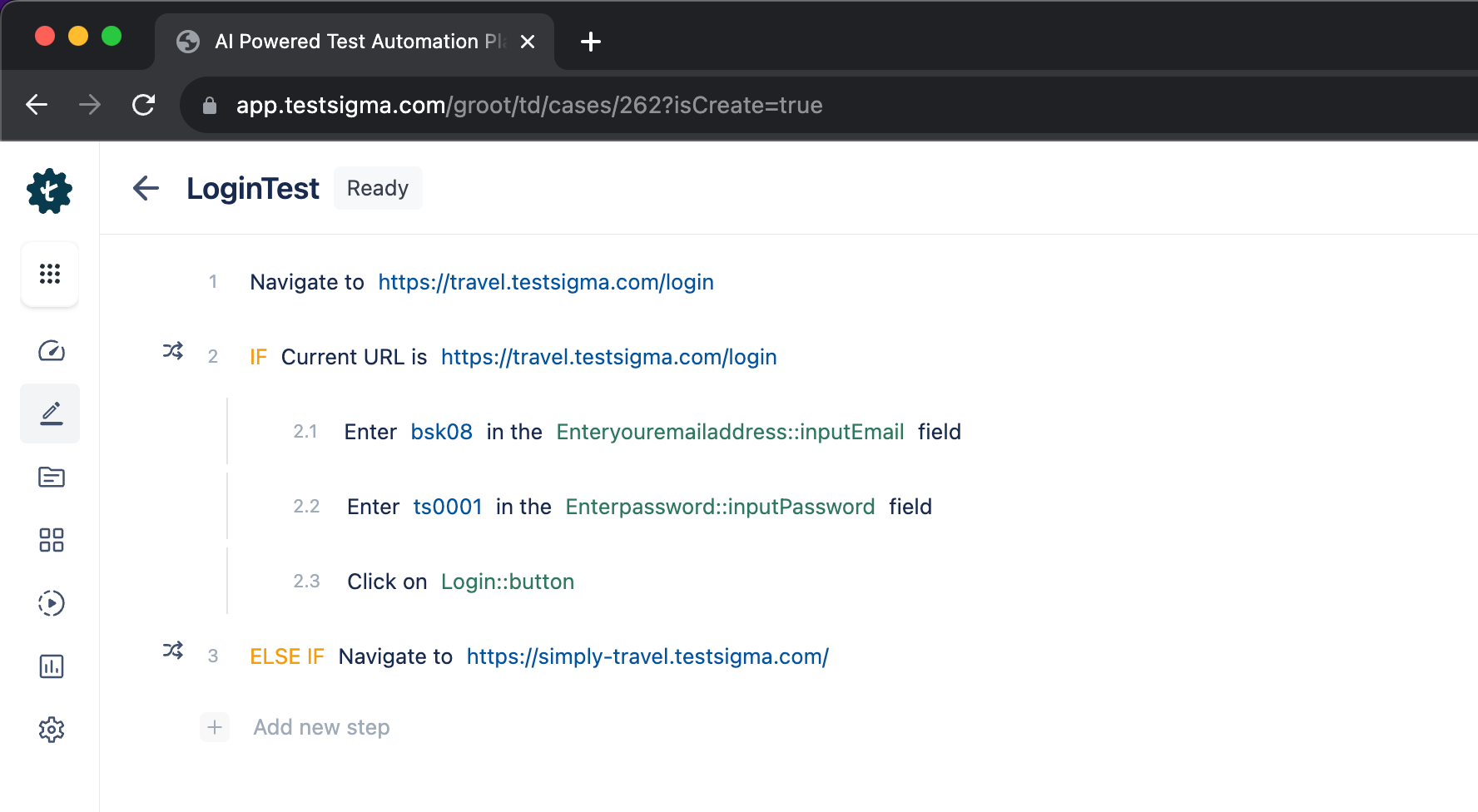Screen dimensions: 1478x812
Task: Click the Current URL link in step 2
Action: pyautogui.click(x=609, y=357)
